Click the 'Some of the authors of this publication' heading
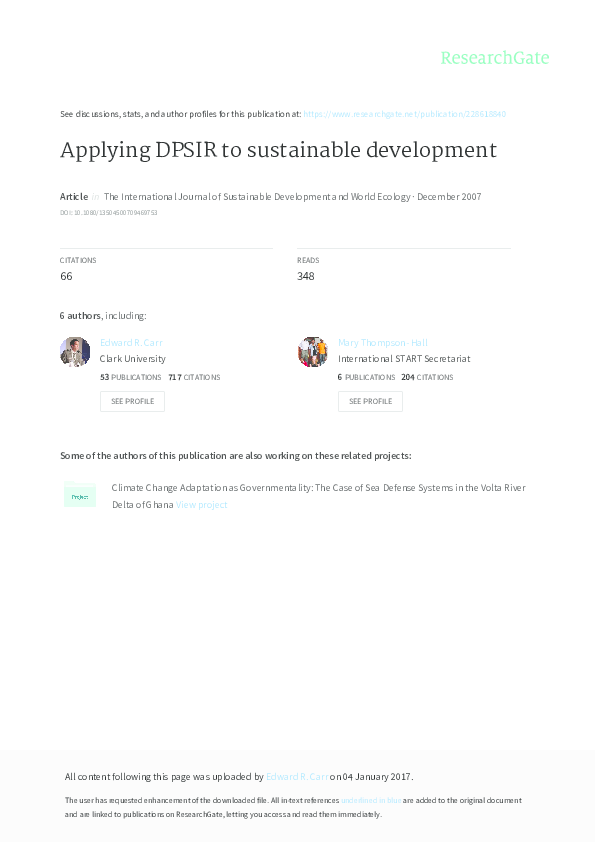 pyautogui.click(x=236, y=455)
